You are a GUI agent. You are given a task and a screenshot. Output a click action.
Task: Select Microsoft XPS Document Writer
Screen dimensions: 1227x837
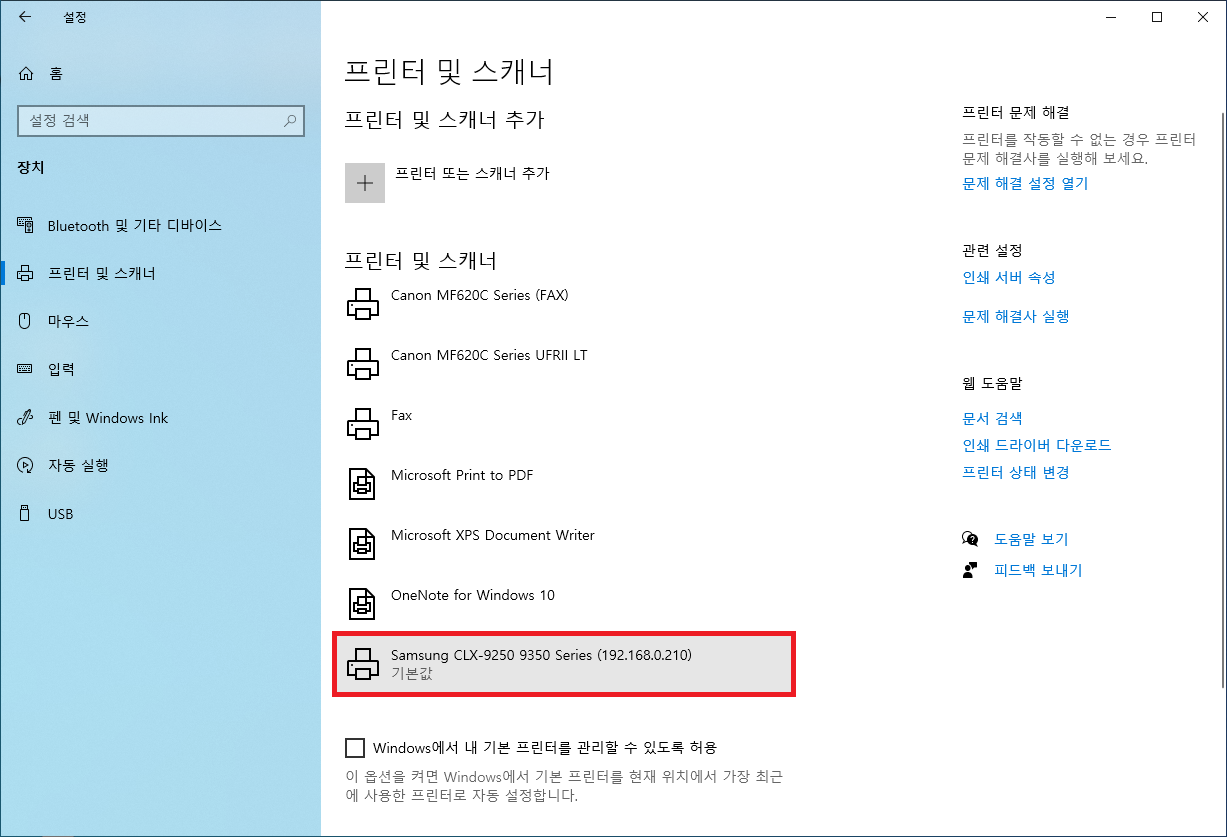pos(565,544)
